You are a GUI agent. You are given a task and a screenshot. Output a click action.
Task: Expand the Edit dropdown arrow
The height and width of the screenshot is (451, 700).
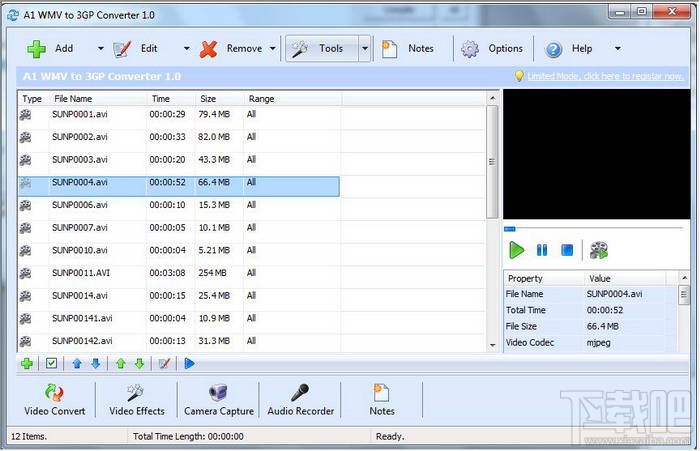pos(187,48)
